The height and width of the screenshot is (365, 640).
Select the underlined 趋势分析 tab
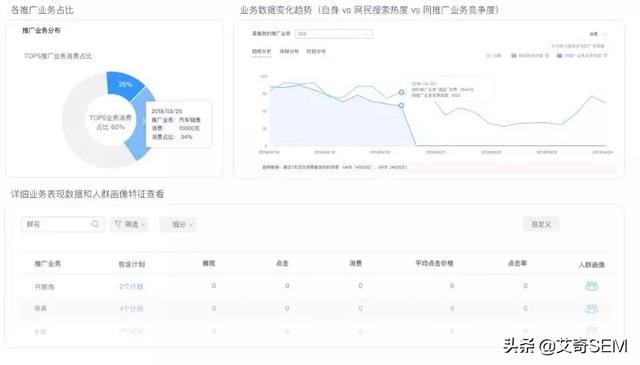261,51
